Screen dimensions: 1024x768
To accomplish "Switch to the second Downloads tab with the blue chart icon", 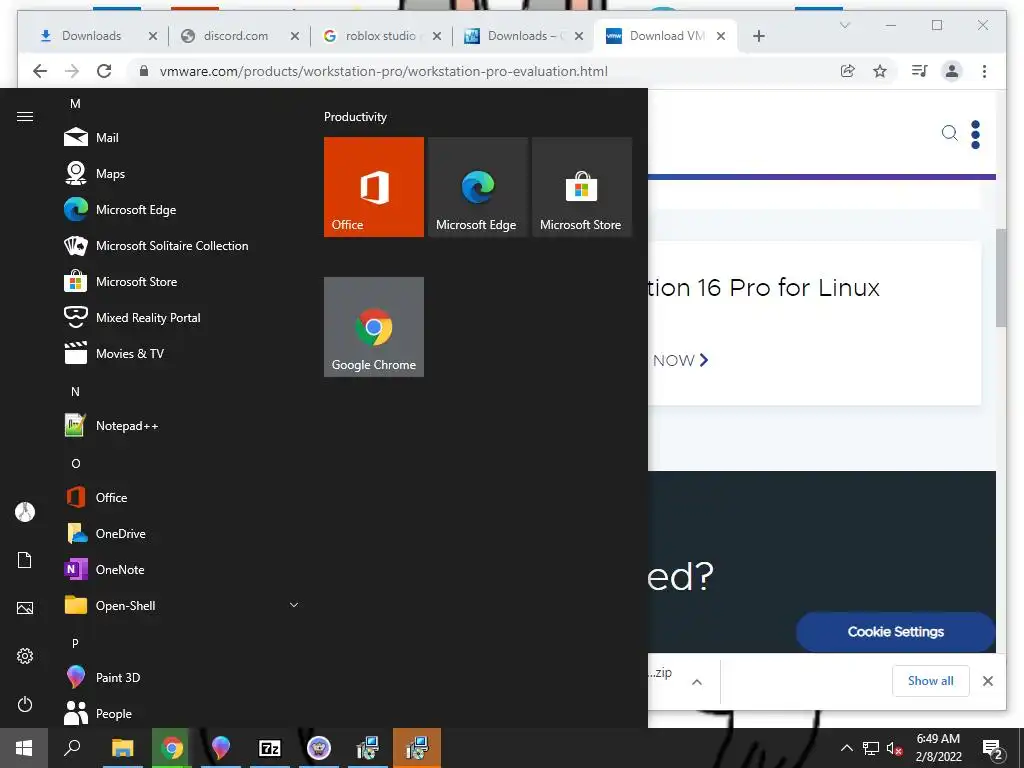I will coord(522,36).
